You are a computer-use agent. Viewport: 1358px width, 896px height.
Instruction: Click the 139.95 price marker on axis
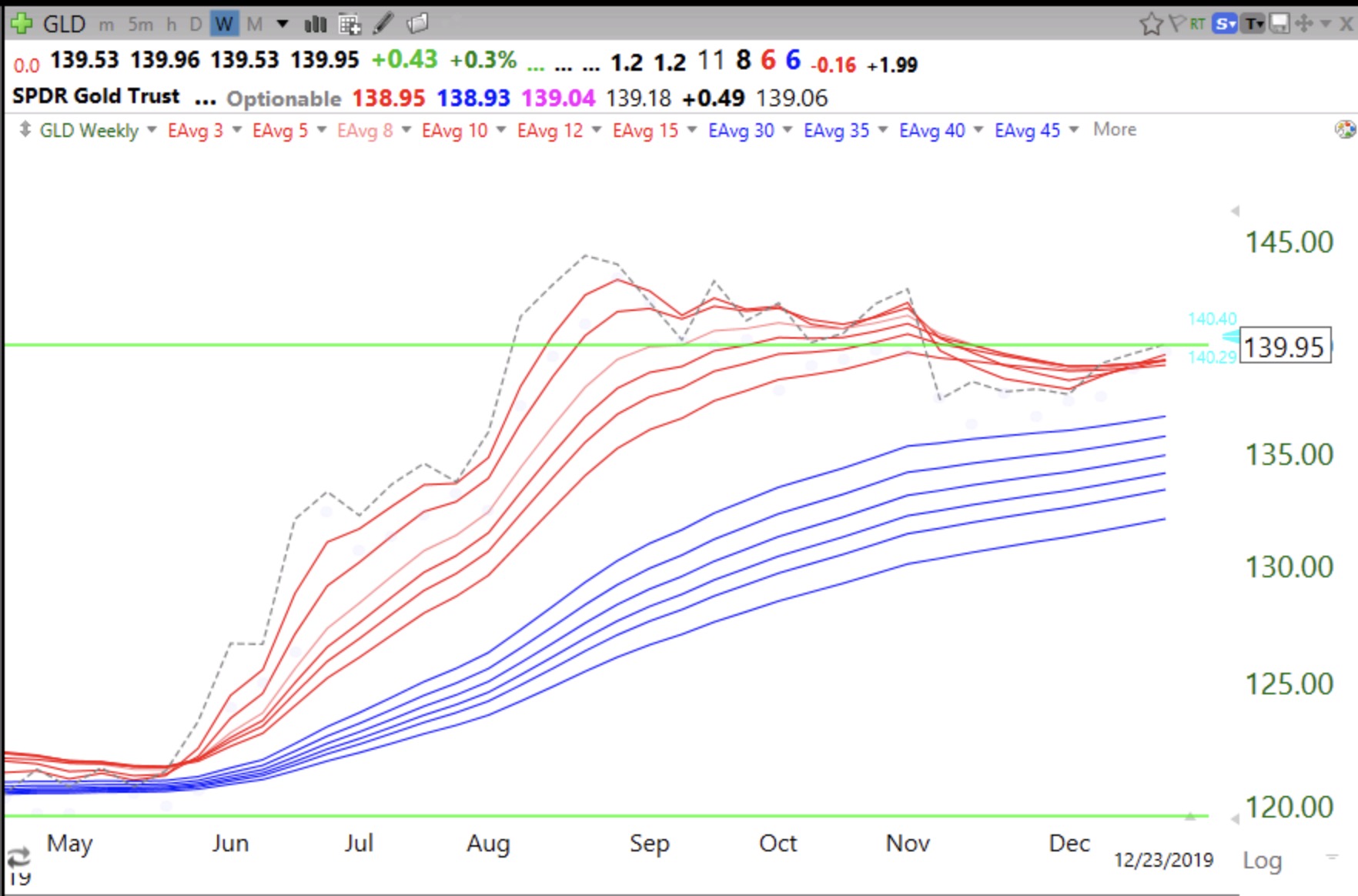(x=1284, y=347)
